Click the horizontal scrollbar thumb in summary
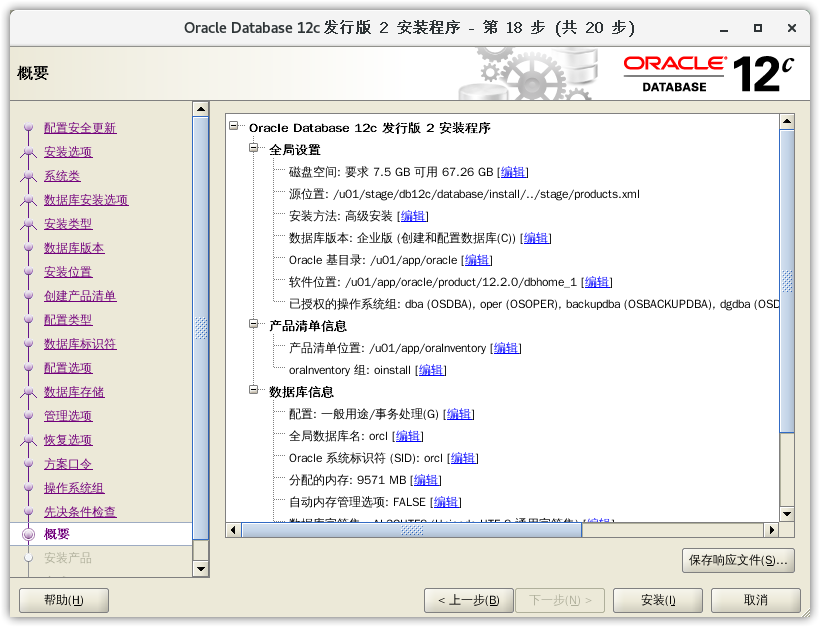This screenshot has width=820, height=627. click(x=413, y=530)
